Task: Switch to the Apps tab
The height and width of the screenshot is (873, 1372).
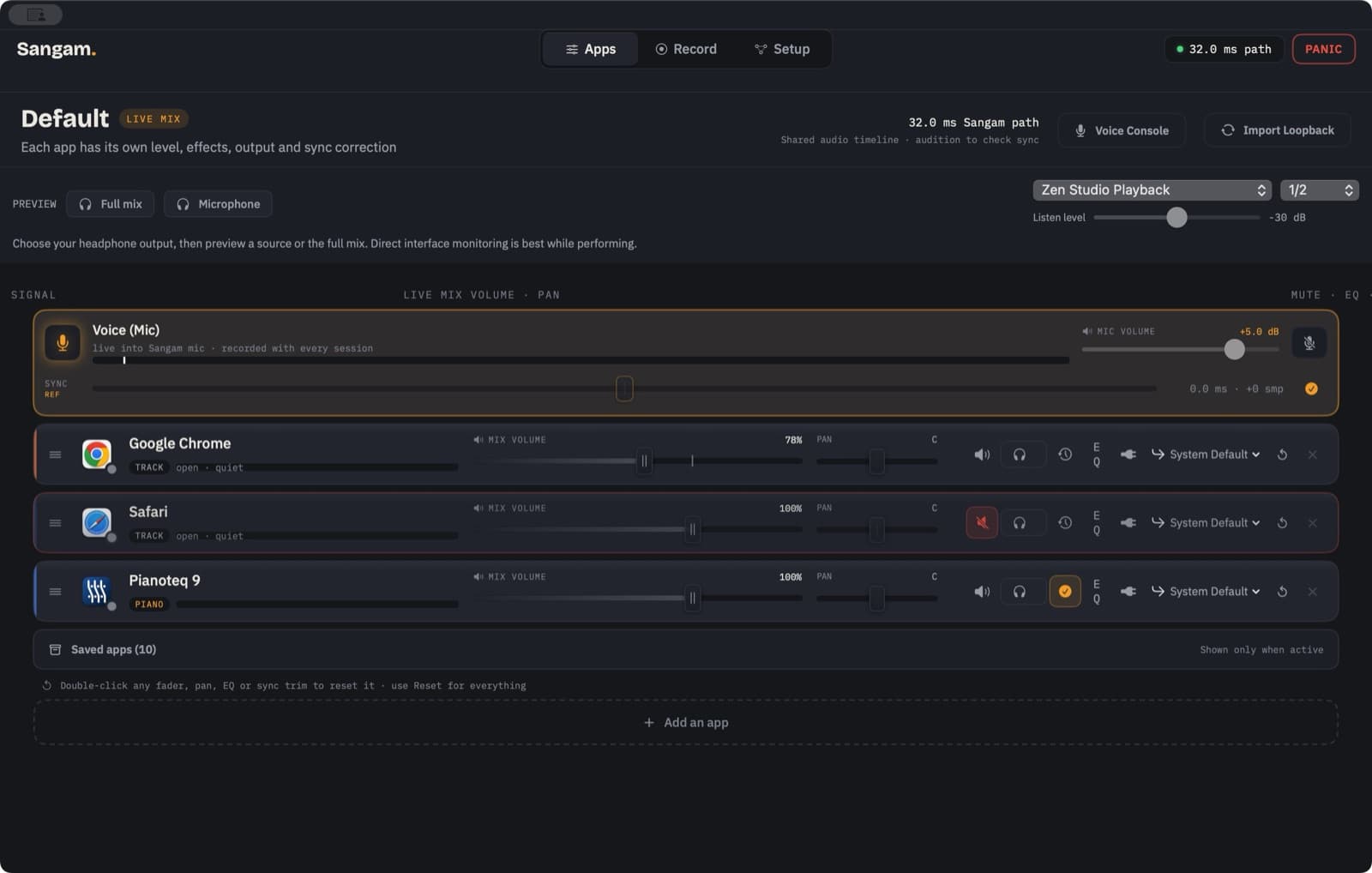Action: pos(590,50)
